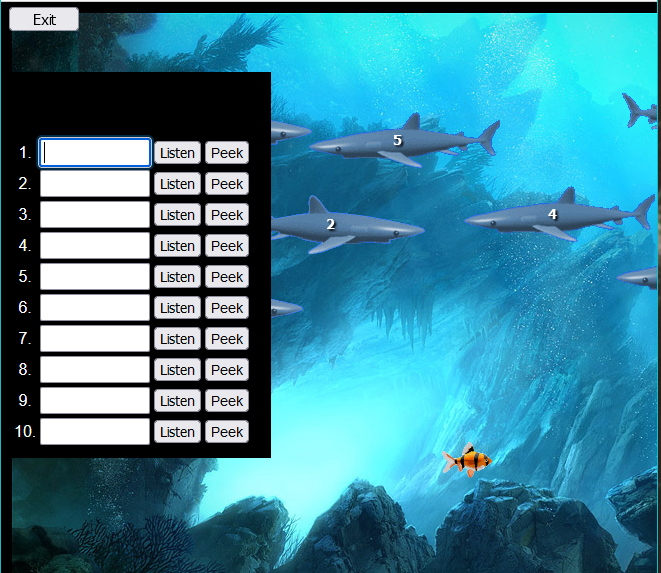661x573 pixels.
Task: Click the Exit button
Action: point(44,19)
